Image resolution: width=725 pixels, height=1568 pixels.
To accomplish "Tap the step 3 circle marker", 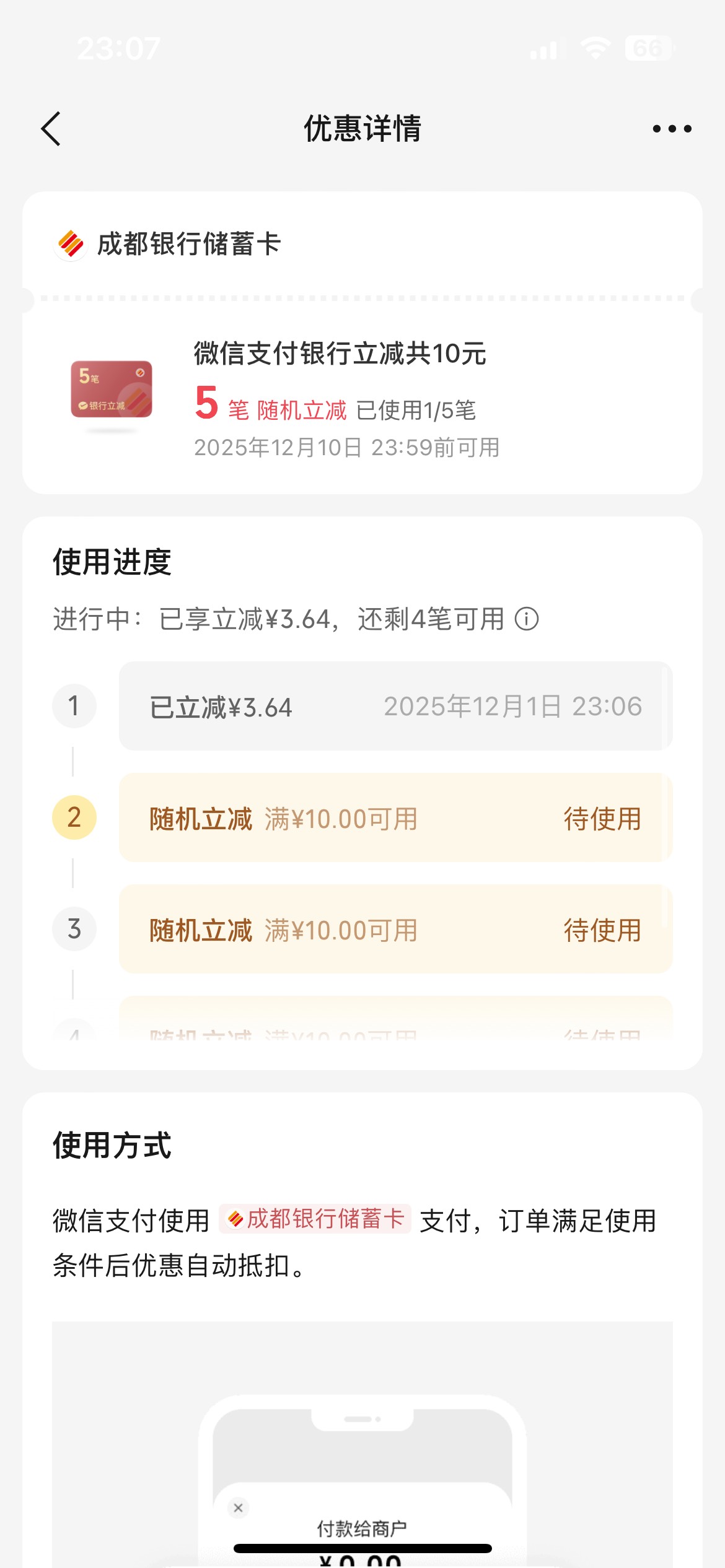I will tap(74, 929).
